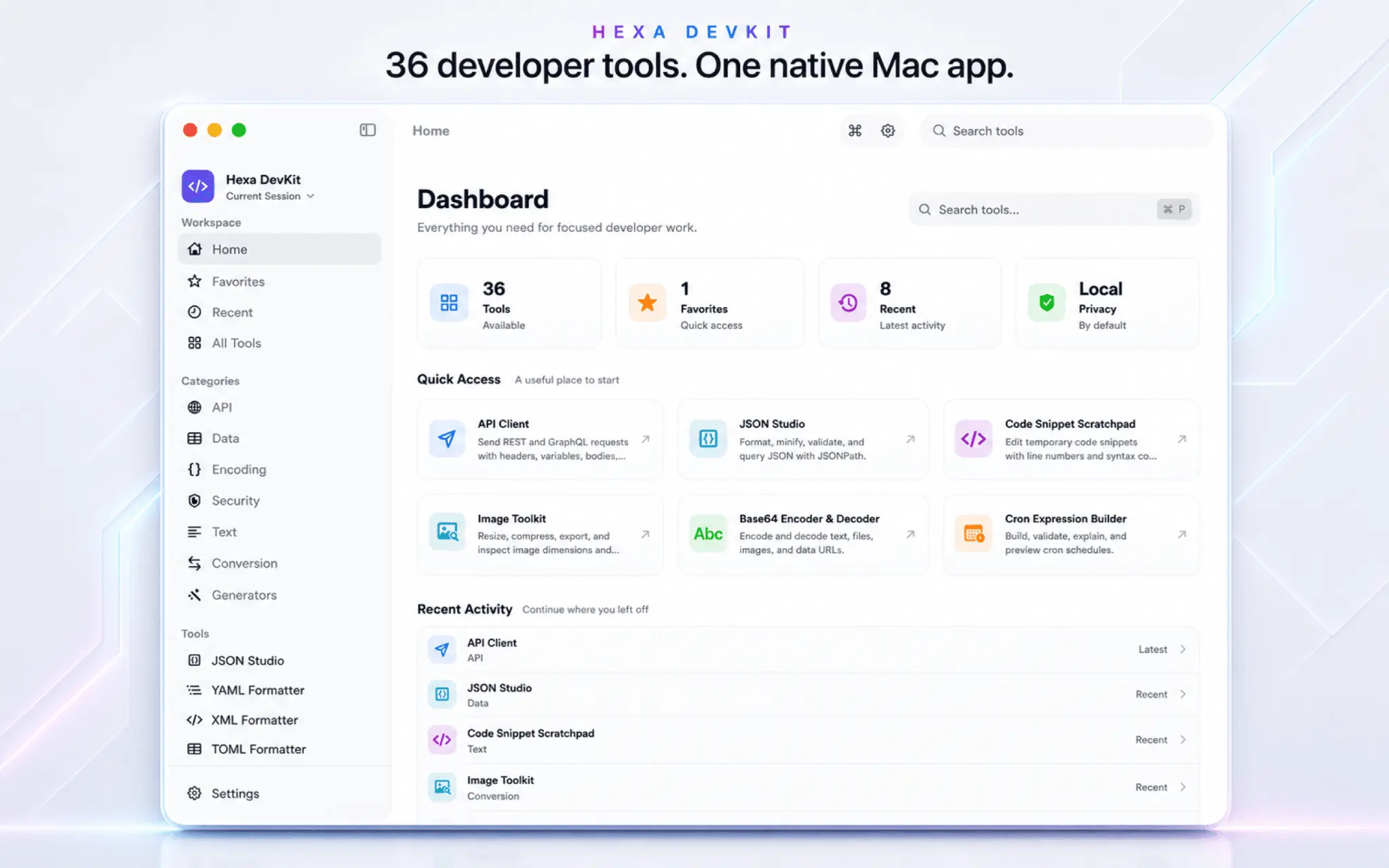Image resolution: width=1389 pixels, height=868 pixels.
Task: Open the command palette icon in toolbar
Action: tap(855, 131)
